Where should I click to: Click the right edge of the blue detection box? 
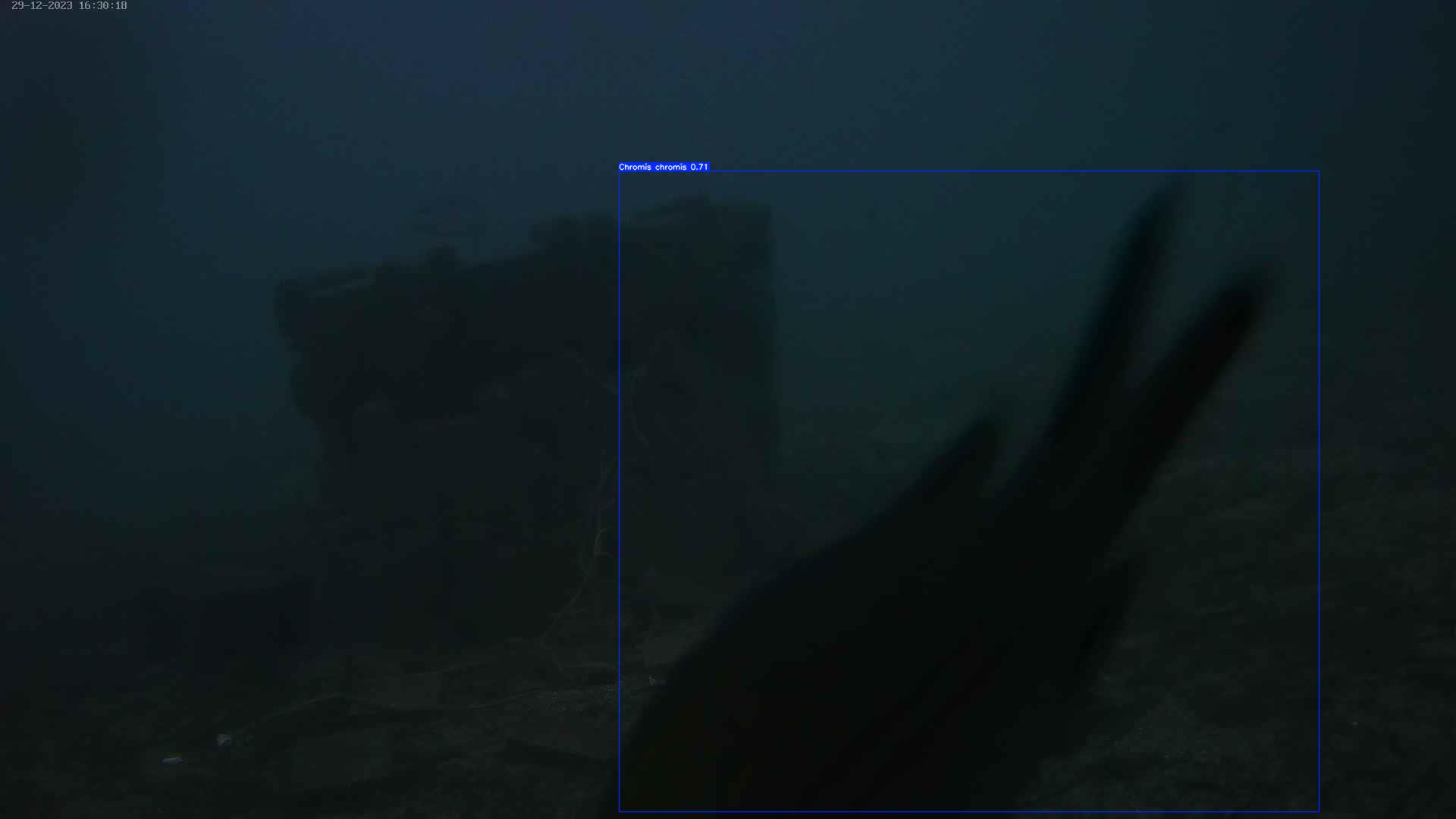[x=1319, y=491]
